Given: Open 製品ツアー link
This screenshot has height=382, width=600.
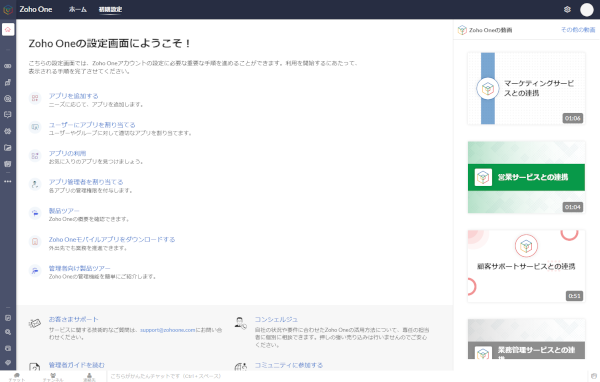Looking at the screenshot, I should coord(64,211).
